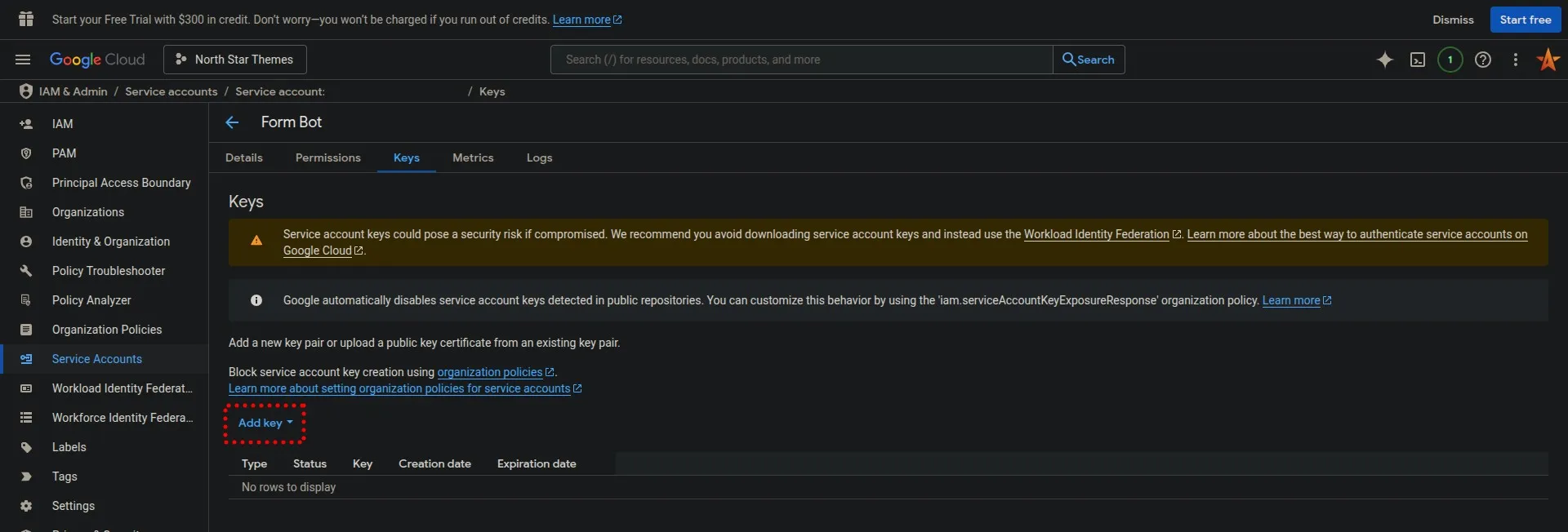This screenshot has height=532, width=1568.
Task: Open PAM in the sidebar
Action: pos(65,153)
